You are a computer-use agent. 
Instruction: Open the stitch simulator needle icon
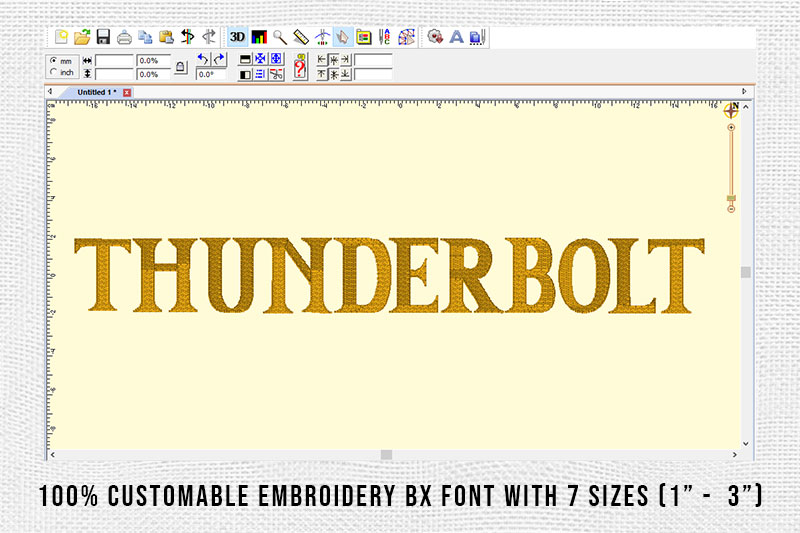point(322,37)
